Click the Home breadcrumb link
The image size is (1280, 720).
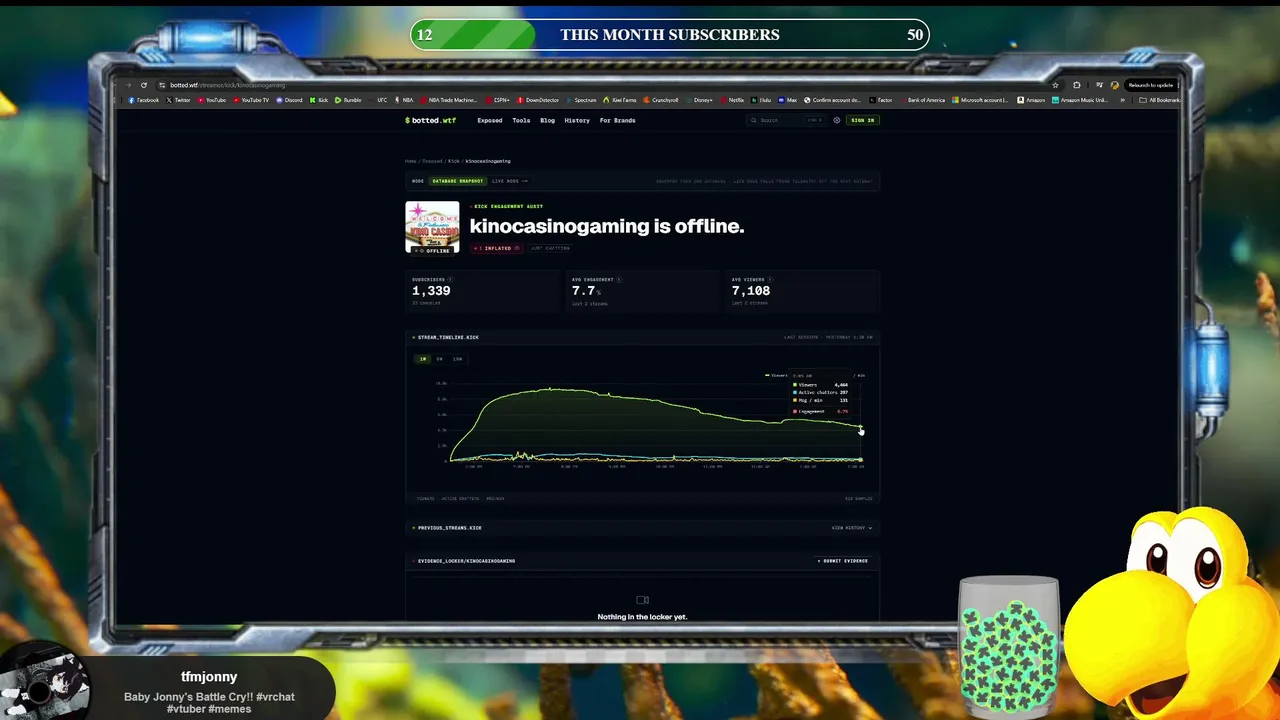coord(411,161)
